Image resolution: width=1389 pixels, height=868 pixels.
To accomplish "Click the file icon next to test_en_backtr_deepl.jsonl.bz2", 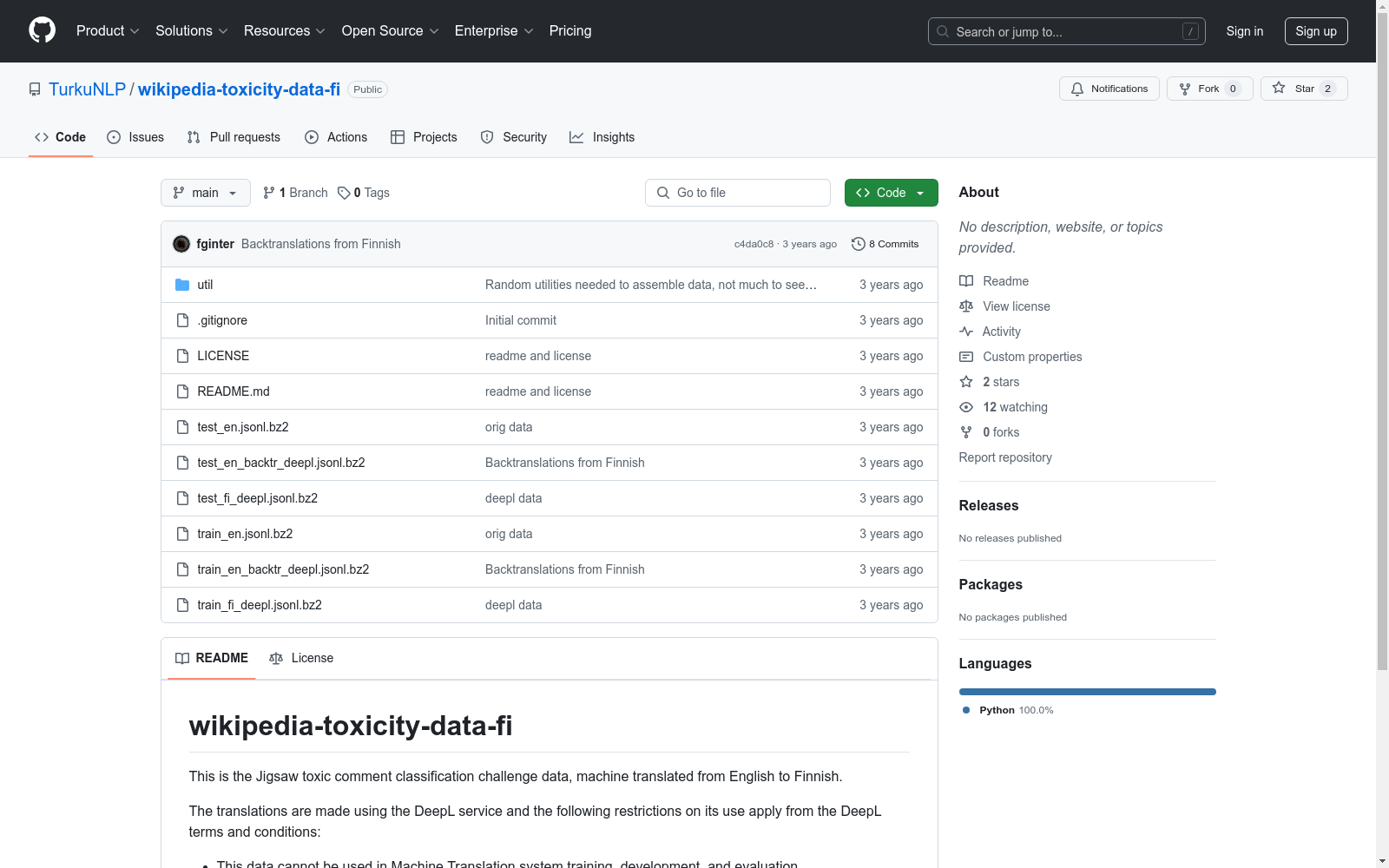I will [x=182, y=463].
